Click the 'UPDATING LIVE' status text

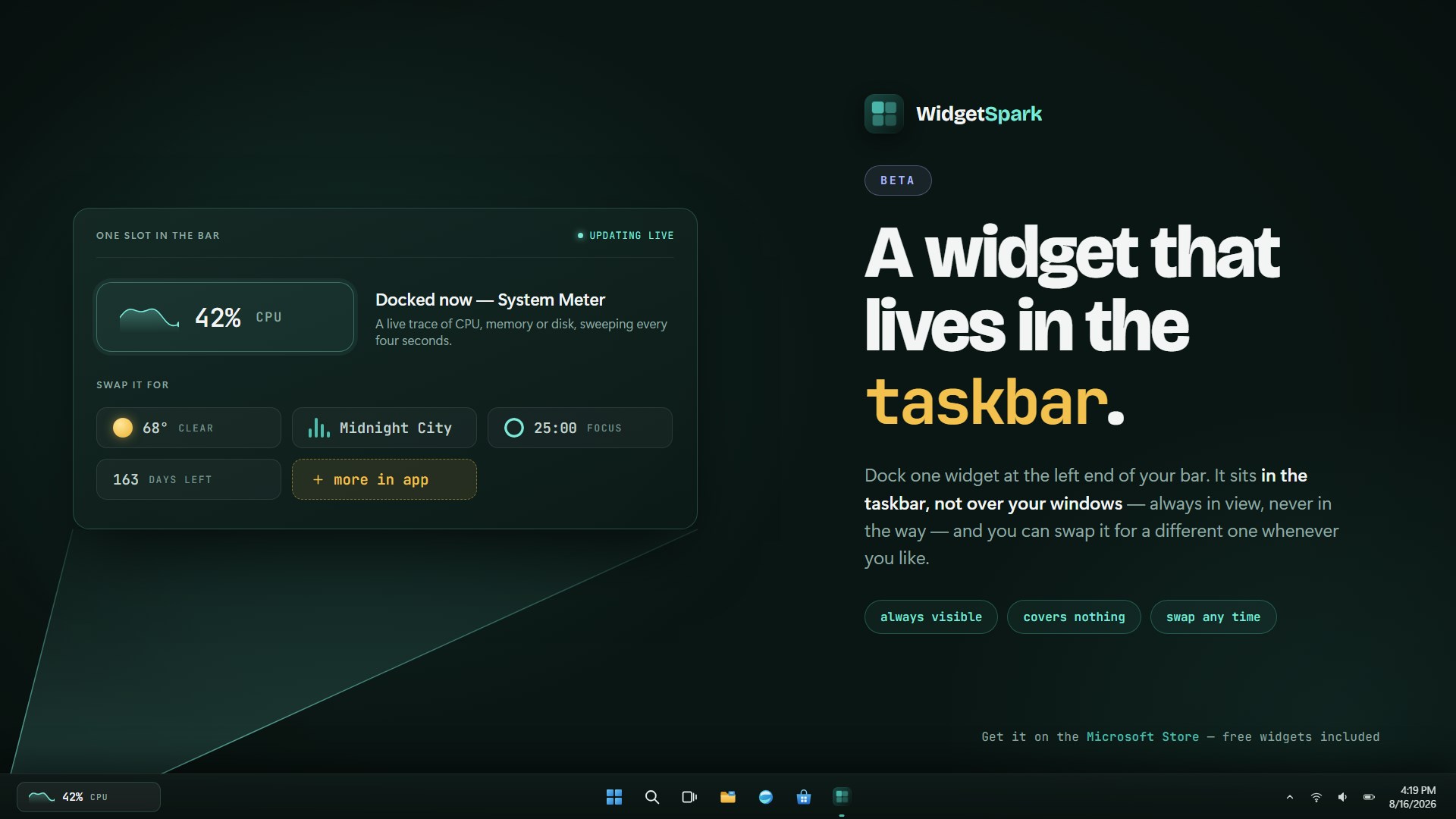(631, 236)
